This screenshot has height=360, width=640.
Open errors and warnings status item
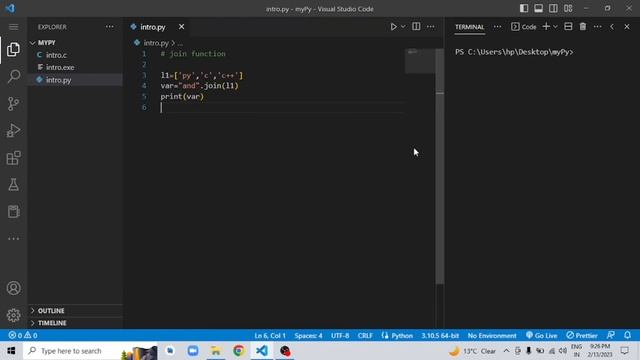click(23, 335)
